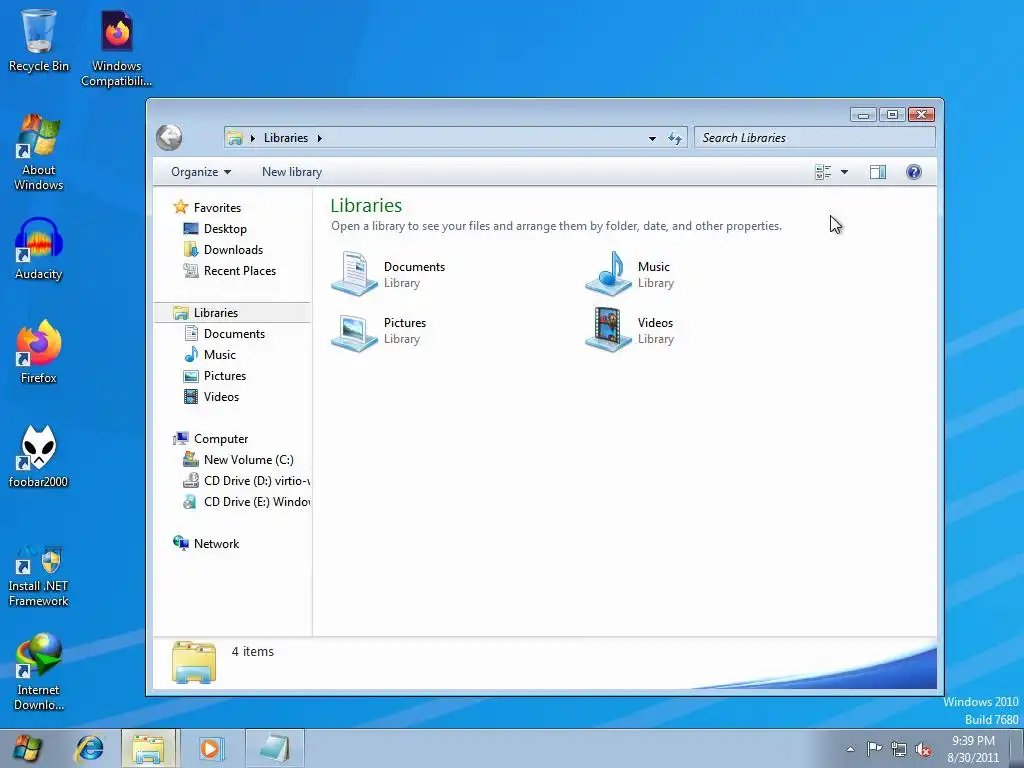Screen dimensions: 1024x768
Task: Select Favorites in navigation pane
Action: coord(217,208)
